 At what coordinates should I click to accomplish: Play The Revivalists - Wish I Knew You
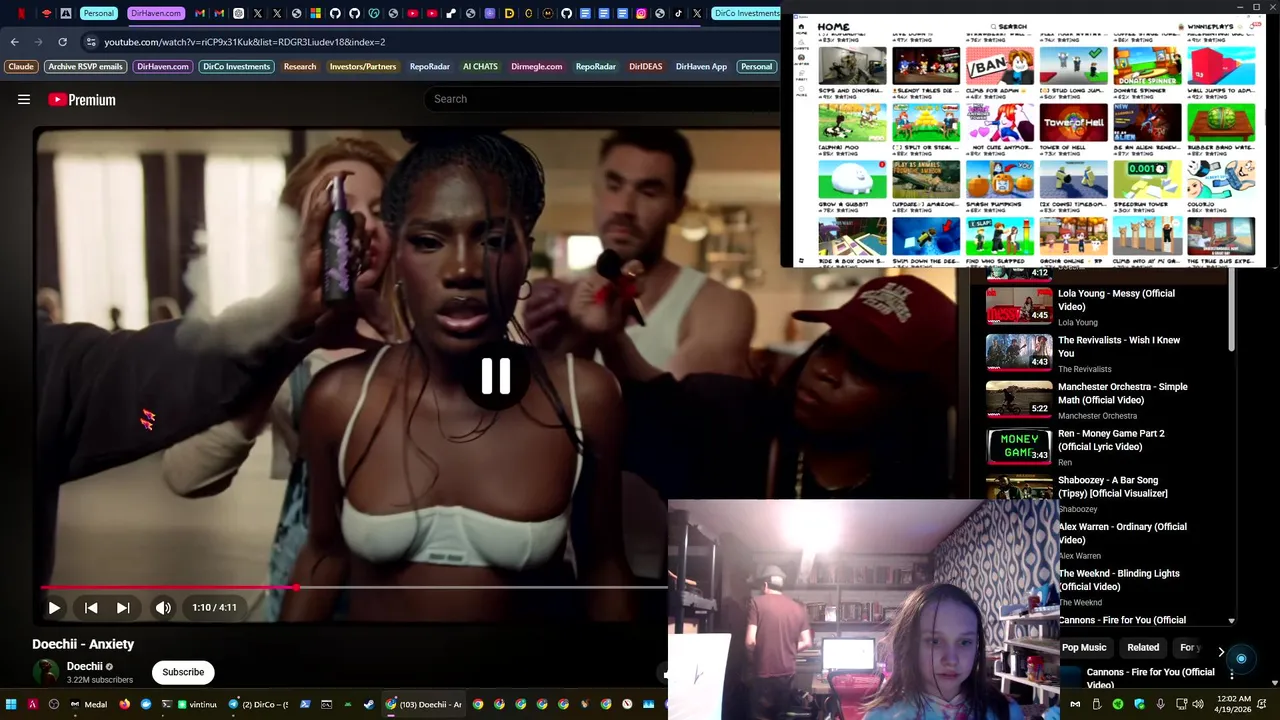pos(1019,352)
